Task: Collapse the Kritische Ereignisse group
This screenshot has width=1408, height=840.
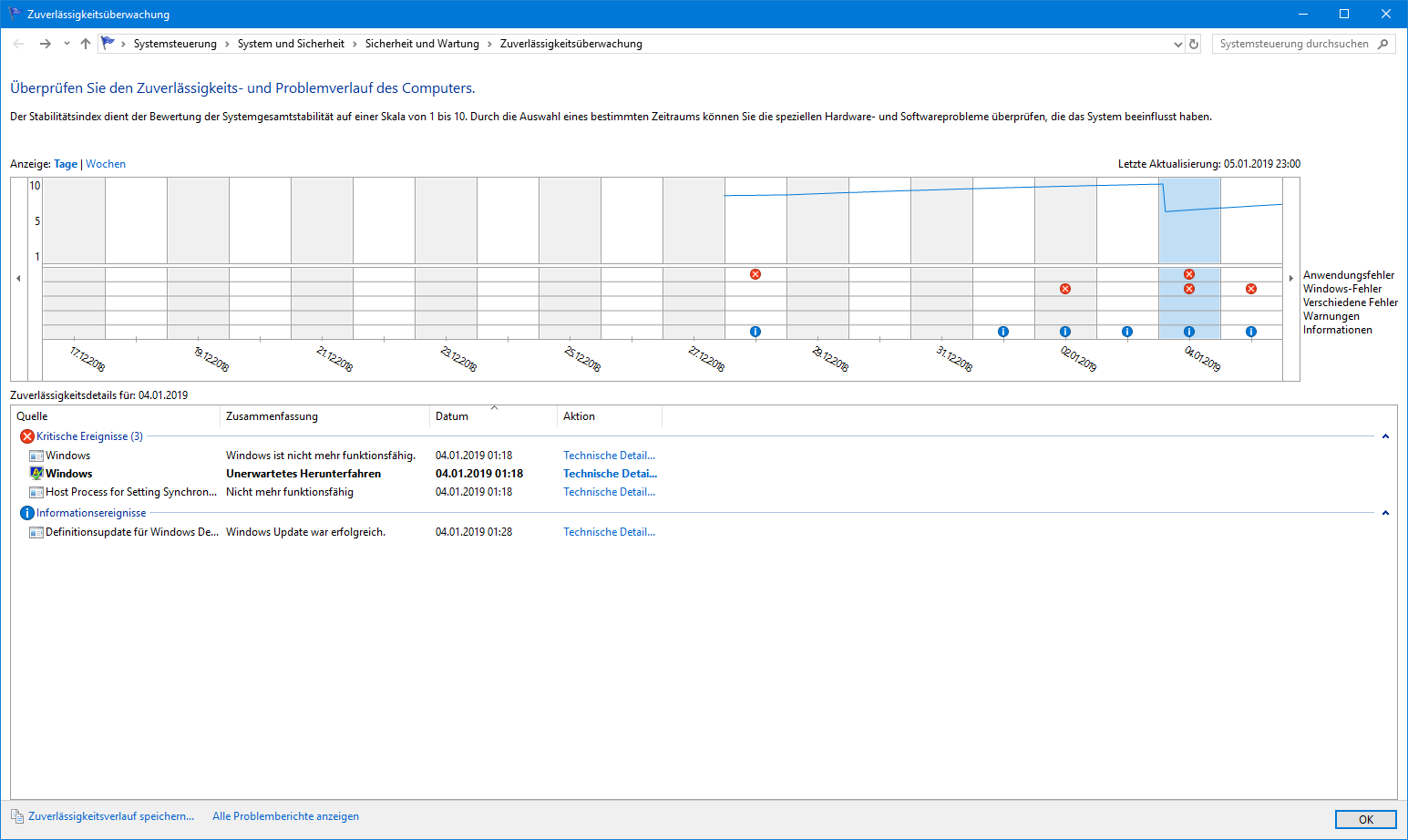Action: click(1385, 436)
